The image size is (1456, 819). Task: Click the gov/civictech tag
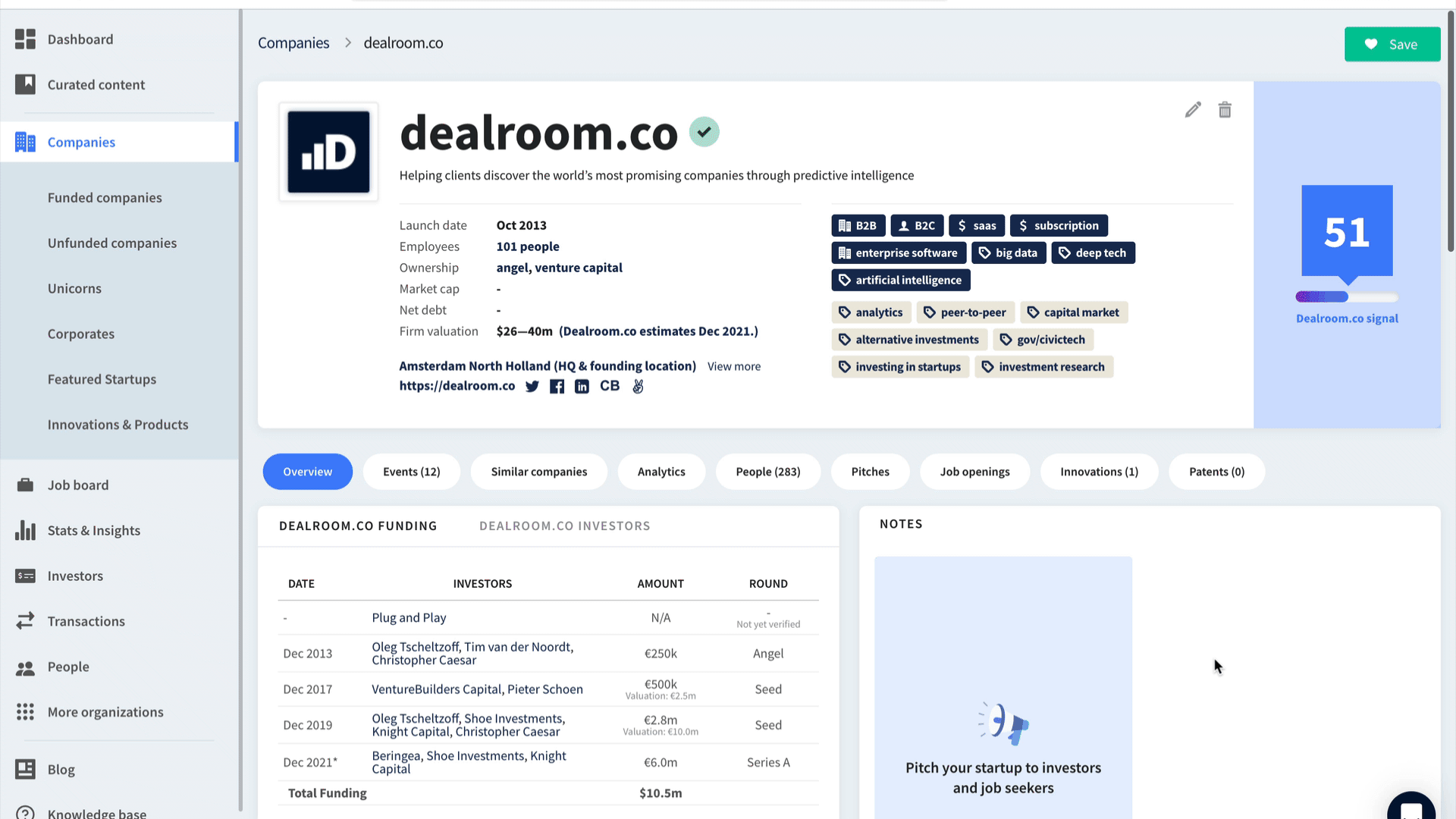[x=1043, y=340]
